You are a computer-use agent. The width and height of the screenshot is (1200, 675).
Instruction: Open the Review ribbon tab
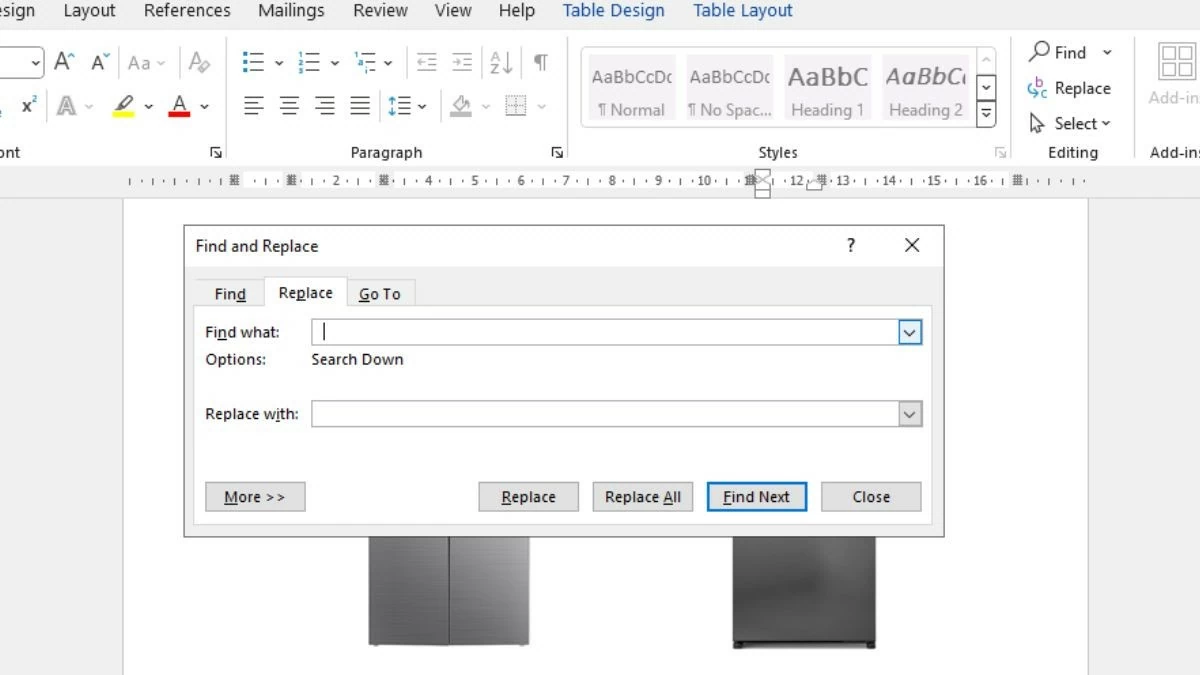379,11
